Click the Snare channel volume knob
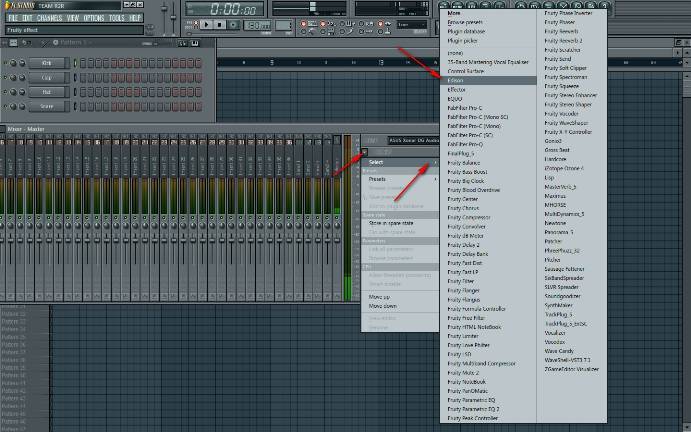 click(x=22, y=106)
